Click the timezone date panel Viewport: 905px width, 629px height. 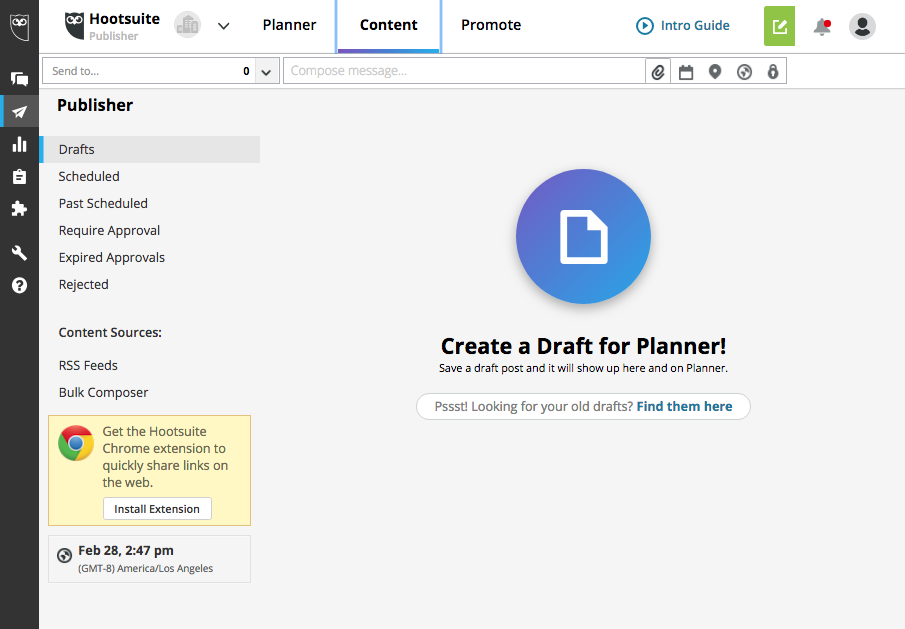pyautogui.click(x=149, y=559)
